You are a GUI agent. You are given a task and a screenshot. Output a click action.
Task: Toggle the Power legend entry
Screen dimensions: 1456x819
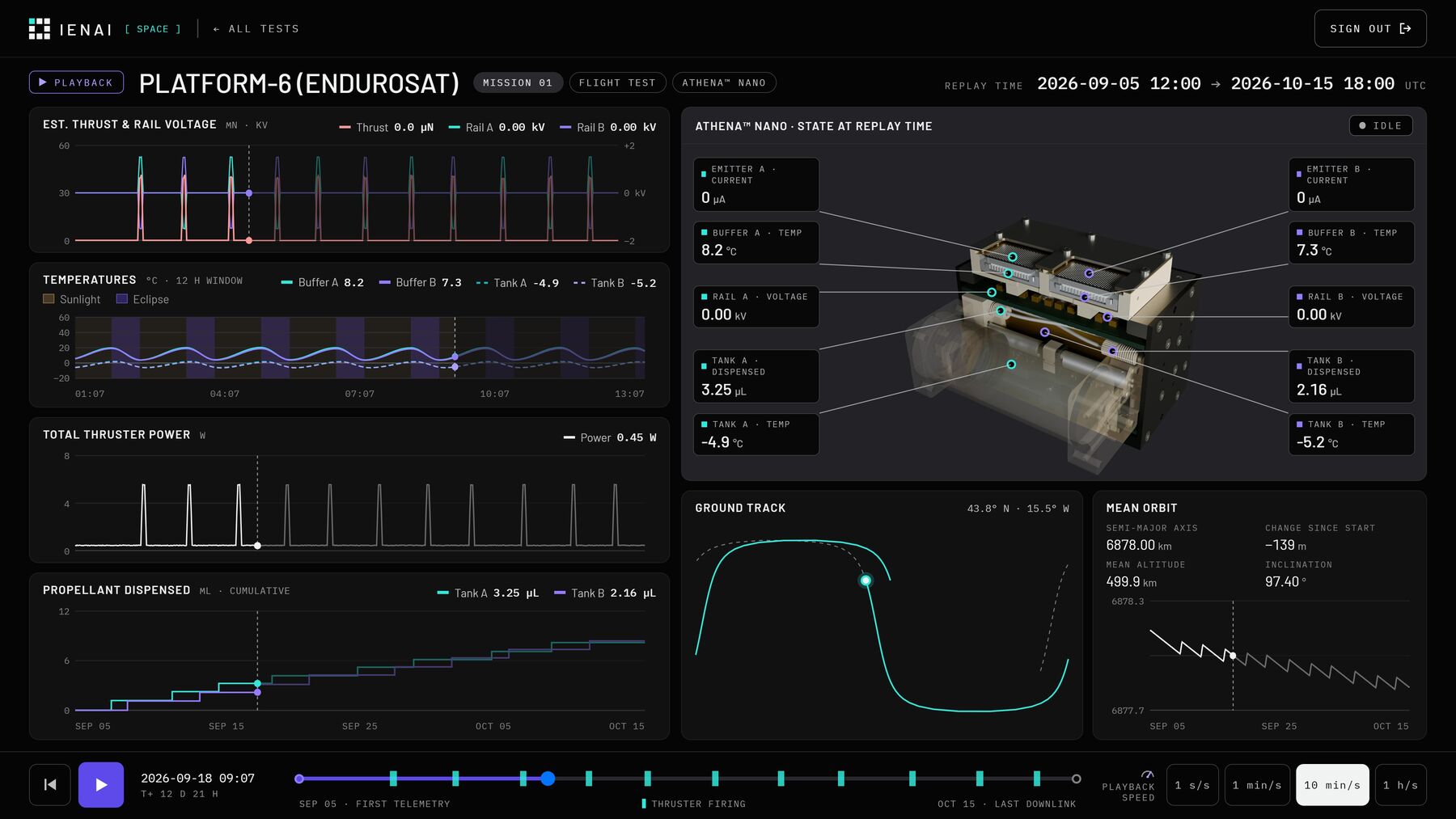point(610,437)
